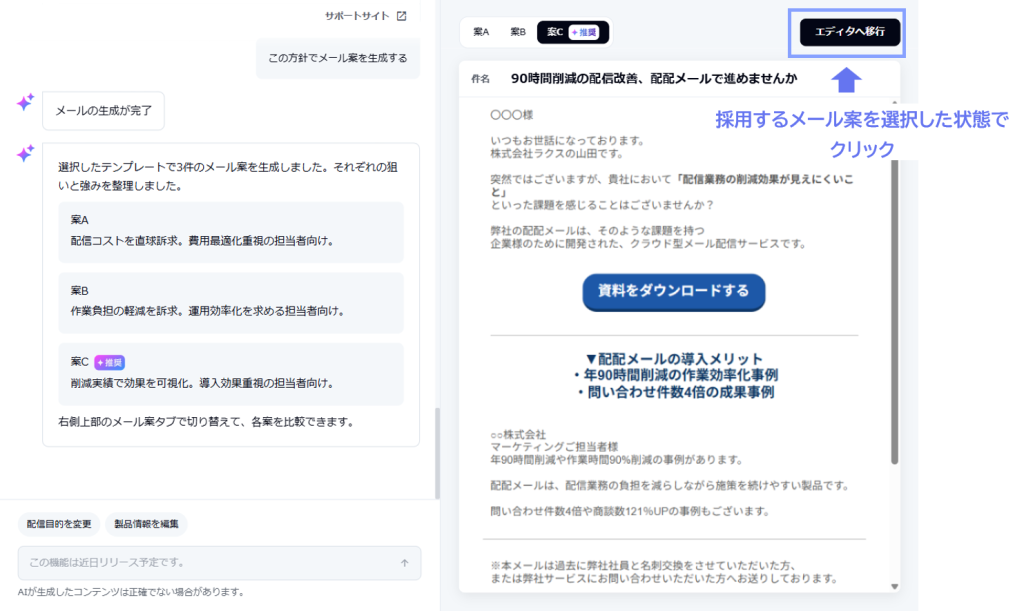Viewport: 1024px width, 611px height.
Task: Click the 案A summary card in chat
Action: pos(231,232)
